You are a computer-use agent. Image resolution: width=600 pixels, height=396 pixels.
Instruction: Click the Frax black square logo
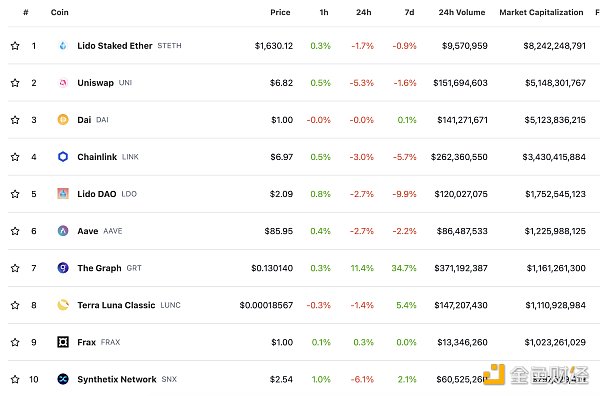click(x=63, y=342)
